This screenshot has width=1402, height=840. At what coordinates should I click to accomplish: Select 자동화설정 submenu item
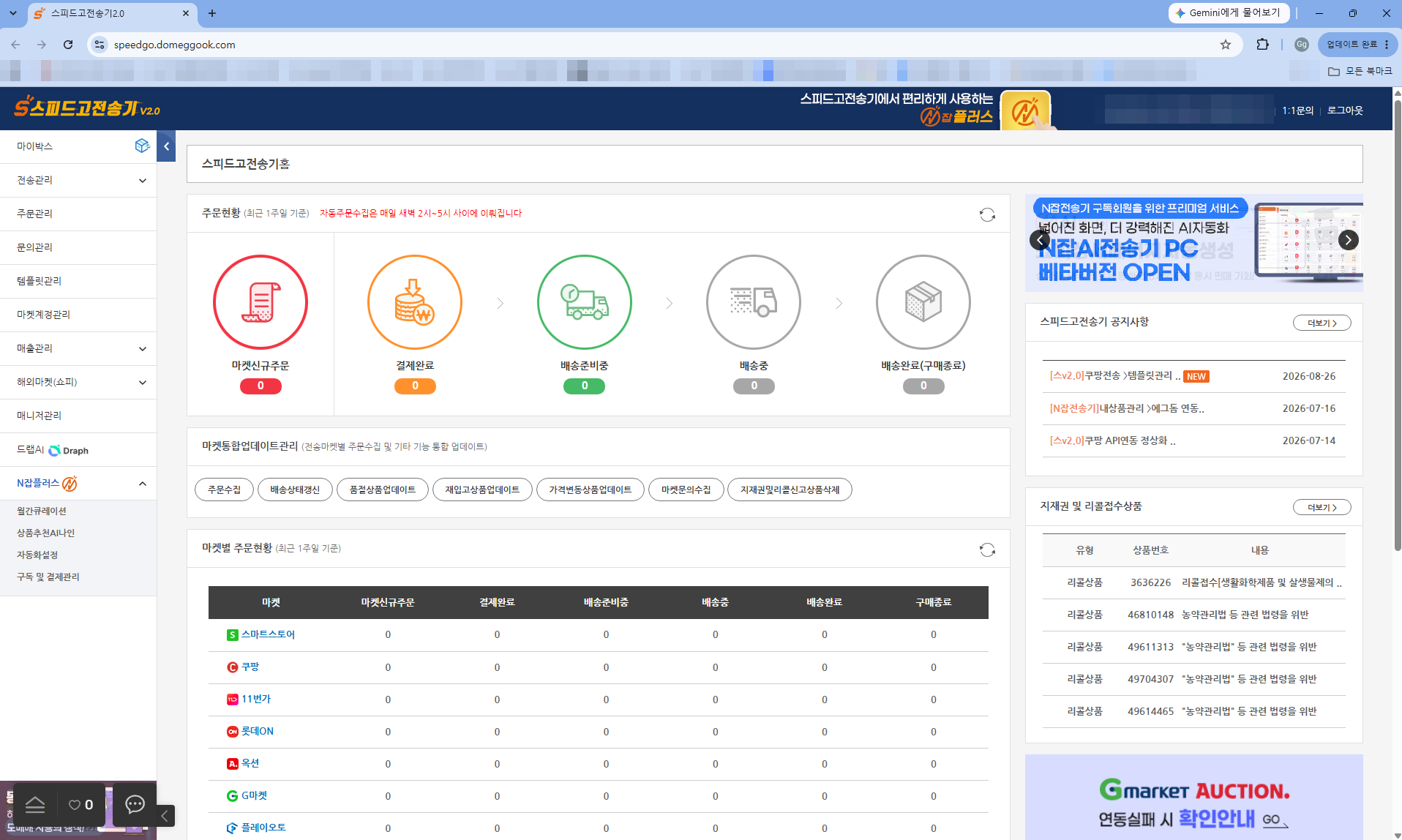[37, 555]
